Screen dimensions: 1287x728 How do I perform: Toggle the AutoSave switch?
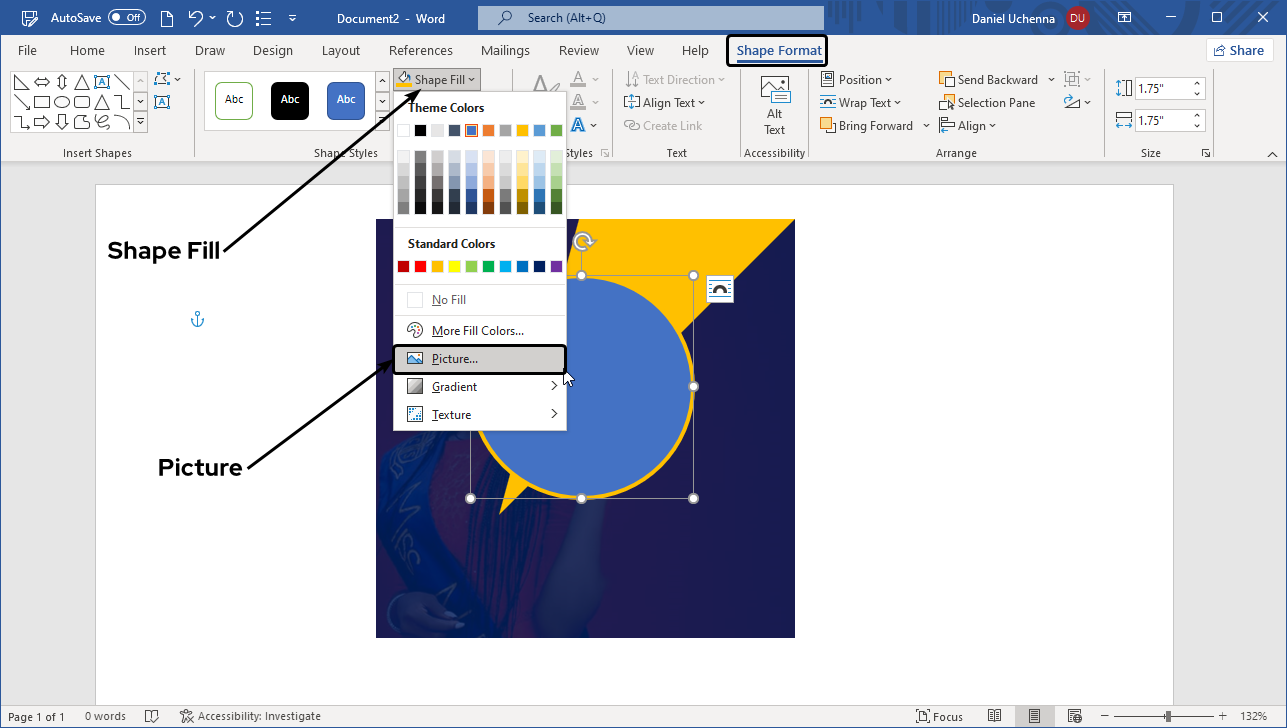tap(127, 18)
